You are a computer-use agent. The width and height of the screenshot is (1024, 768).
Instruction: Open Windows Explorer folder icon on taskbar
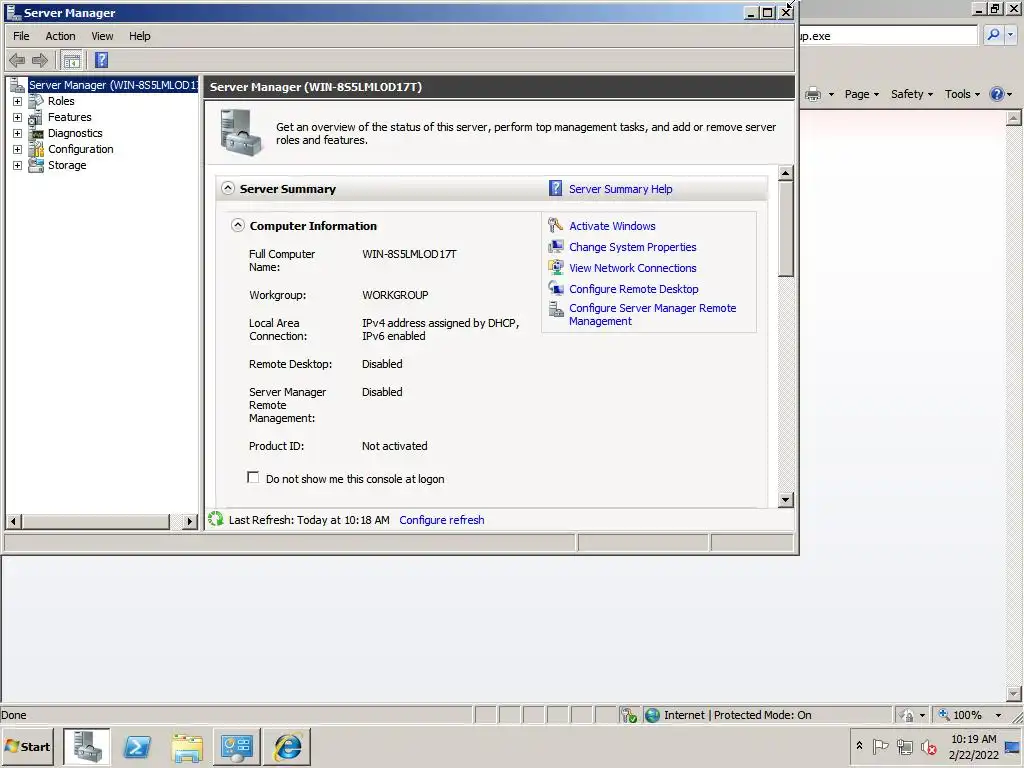[x=187, y=746]
